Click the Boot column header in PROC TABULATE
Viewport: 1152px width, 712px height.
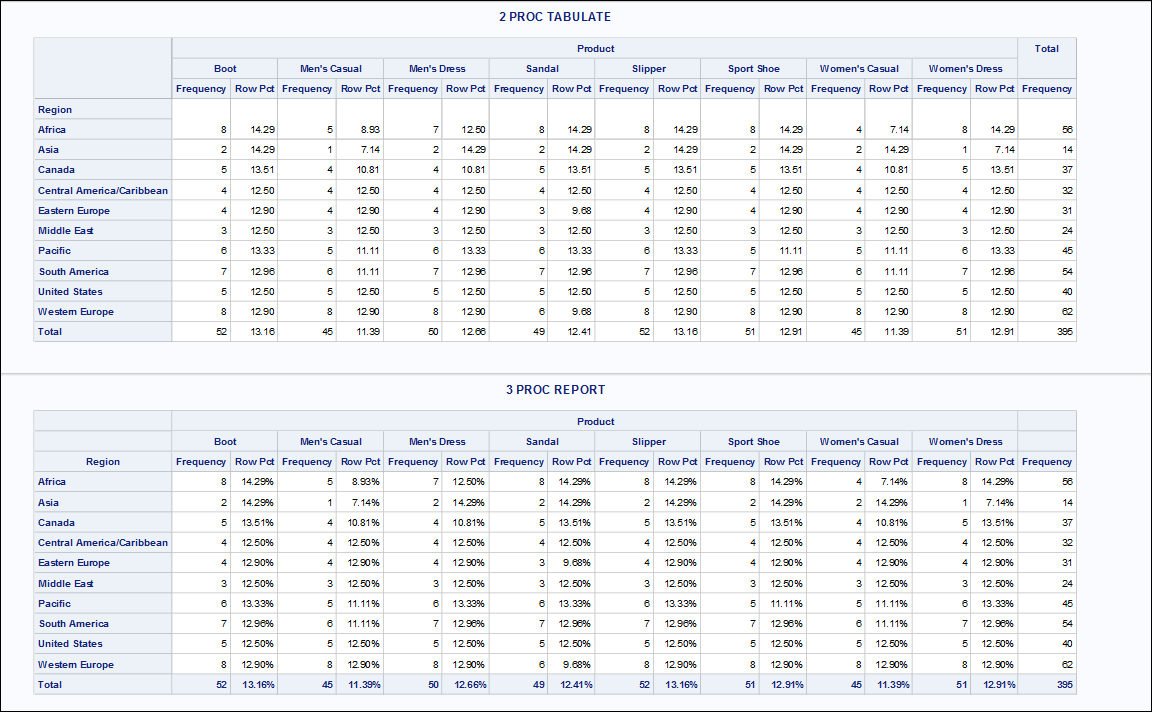(x=225, y=69)
